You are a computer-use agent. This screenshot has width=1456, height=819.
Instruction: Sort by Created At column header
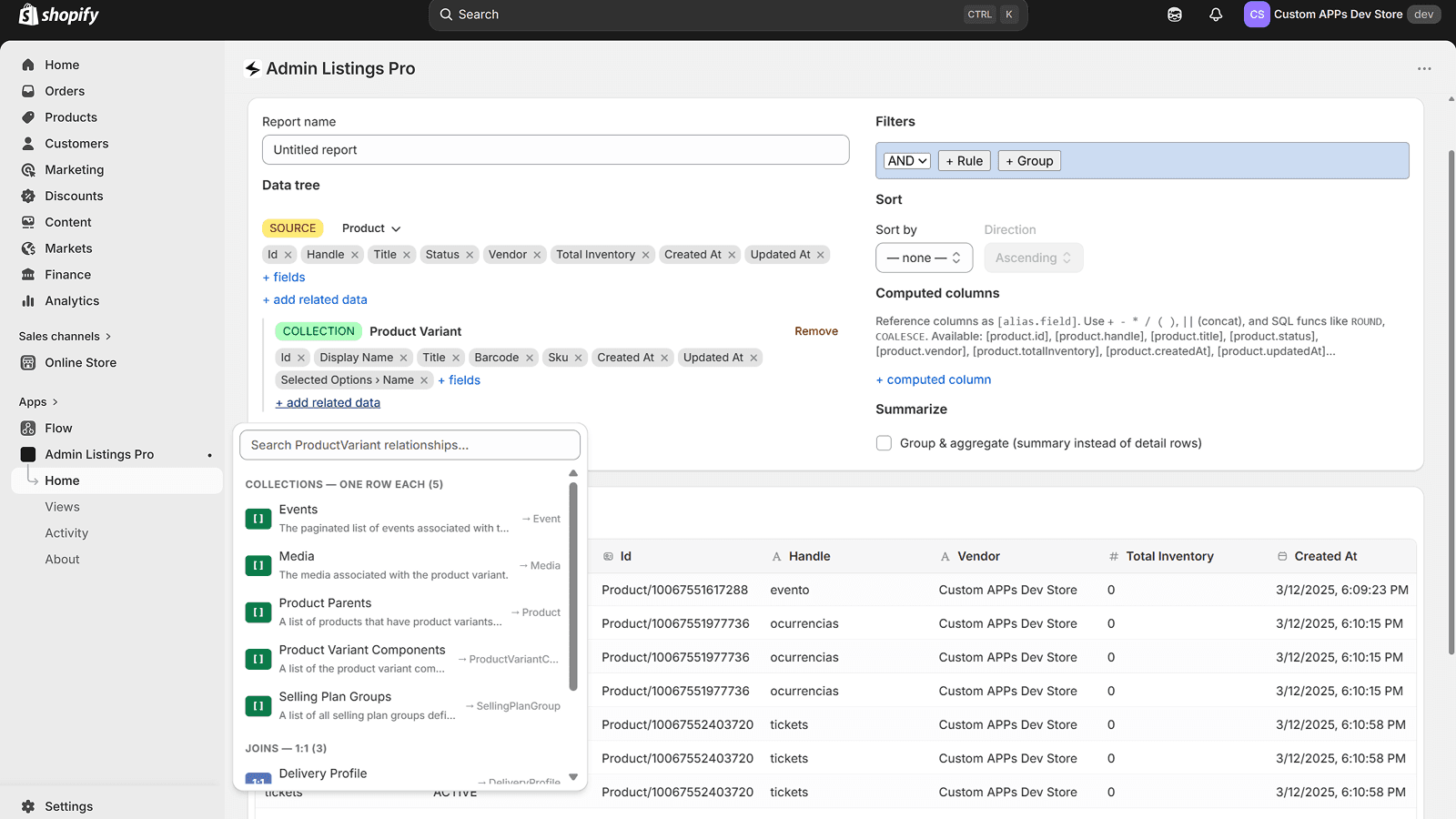point(1325,556)
